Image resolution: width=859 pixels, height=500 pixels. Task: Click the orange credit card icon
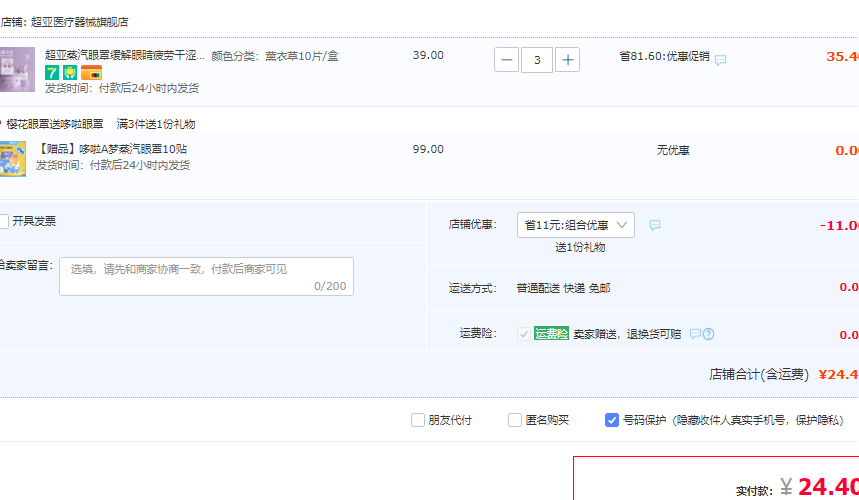tap(91, 72)
